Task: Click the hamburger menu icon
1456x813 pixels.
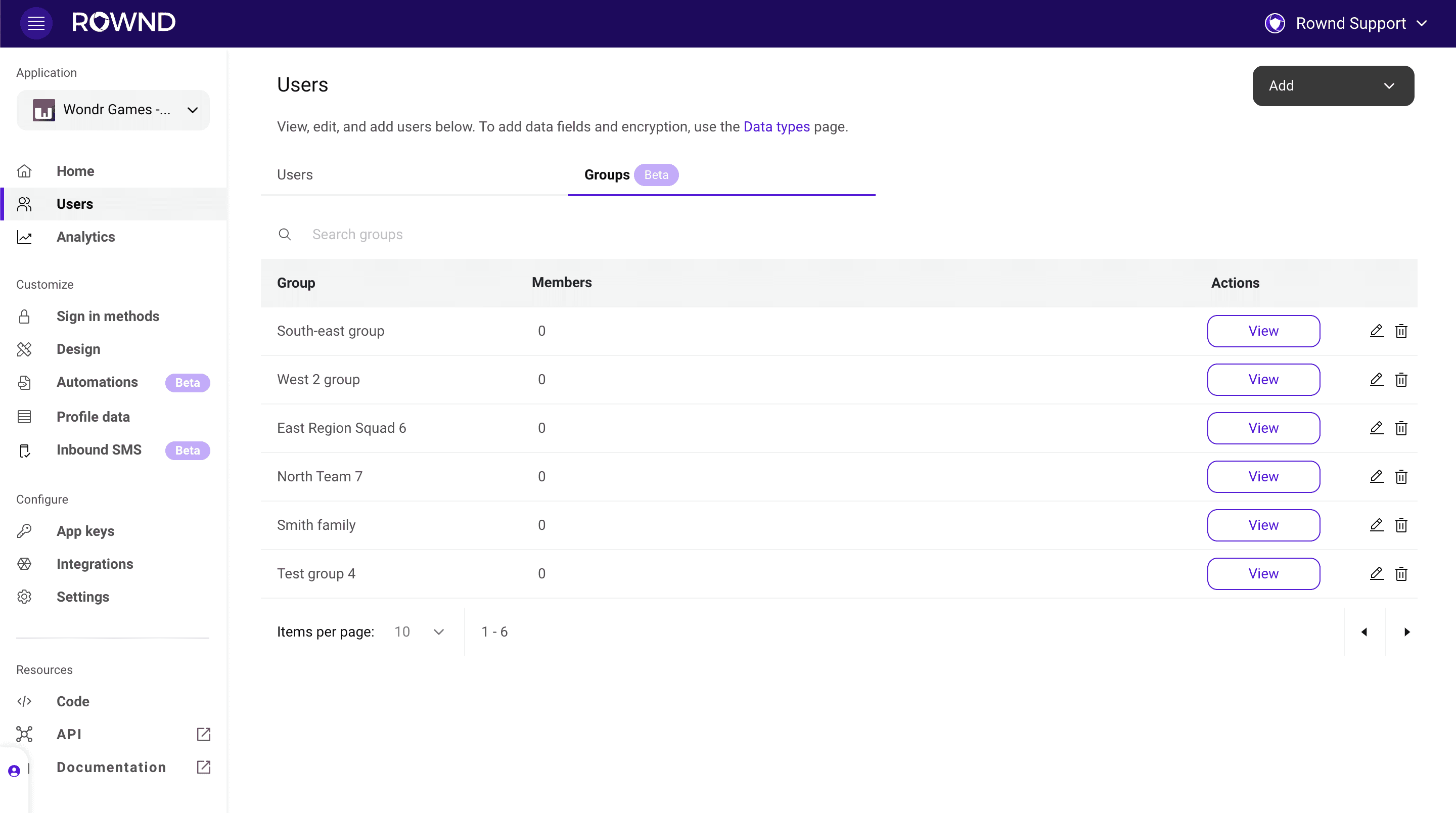Action: coord(36,23)
